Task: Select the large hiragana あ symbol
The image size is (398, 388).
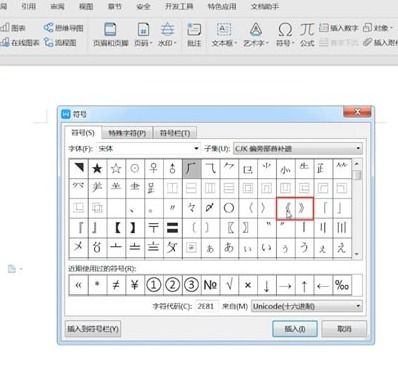Action: point(229,248)
